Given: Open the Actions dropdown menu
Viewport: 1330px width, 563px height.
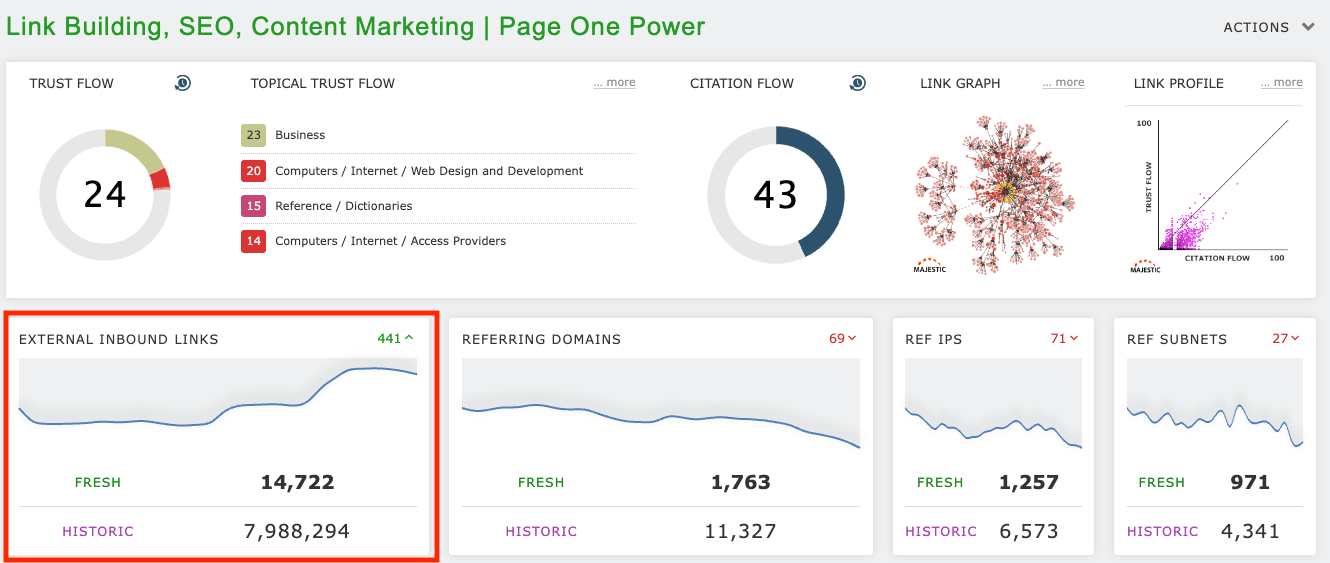Looking at the screenshot, I should pyautogui.click(x=1268, y=27).
